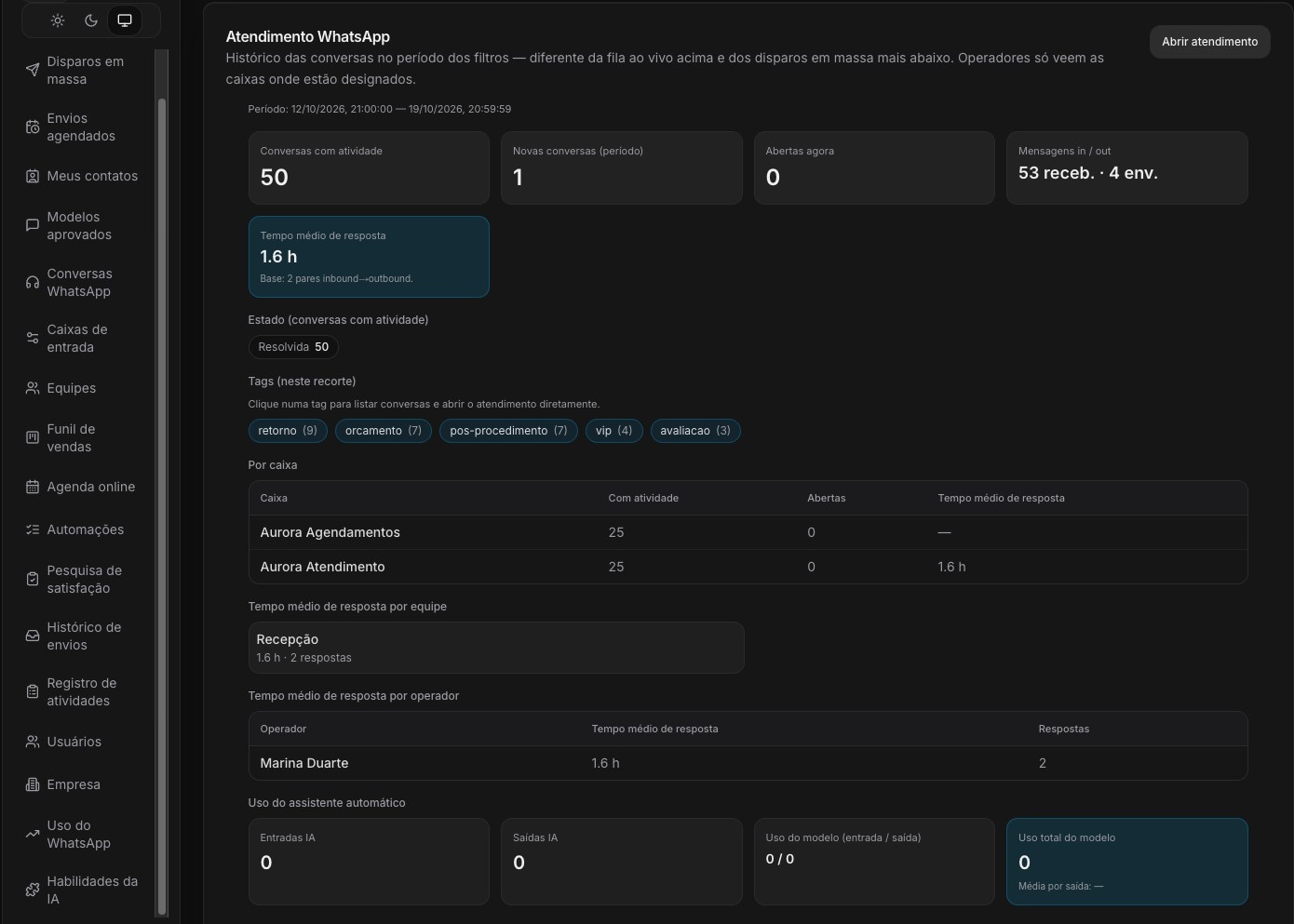Click the Tempo médio de resposta 1.6 h value
This screenshot has width=1294, height=924.
tap(279, 257)
